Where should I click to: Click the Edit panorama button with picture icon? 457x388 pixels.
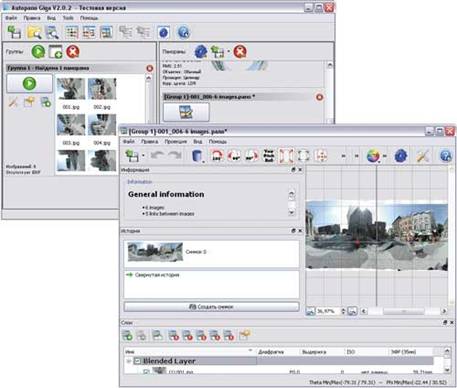tap(186, 112)
